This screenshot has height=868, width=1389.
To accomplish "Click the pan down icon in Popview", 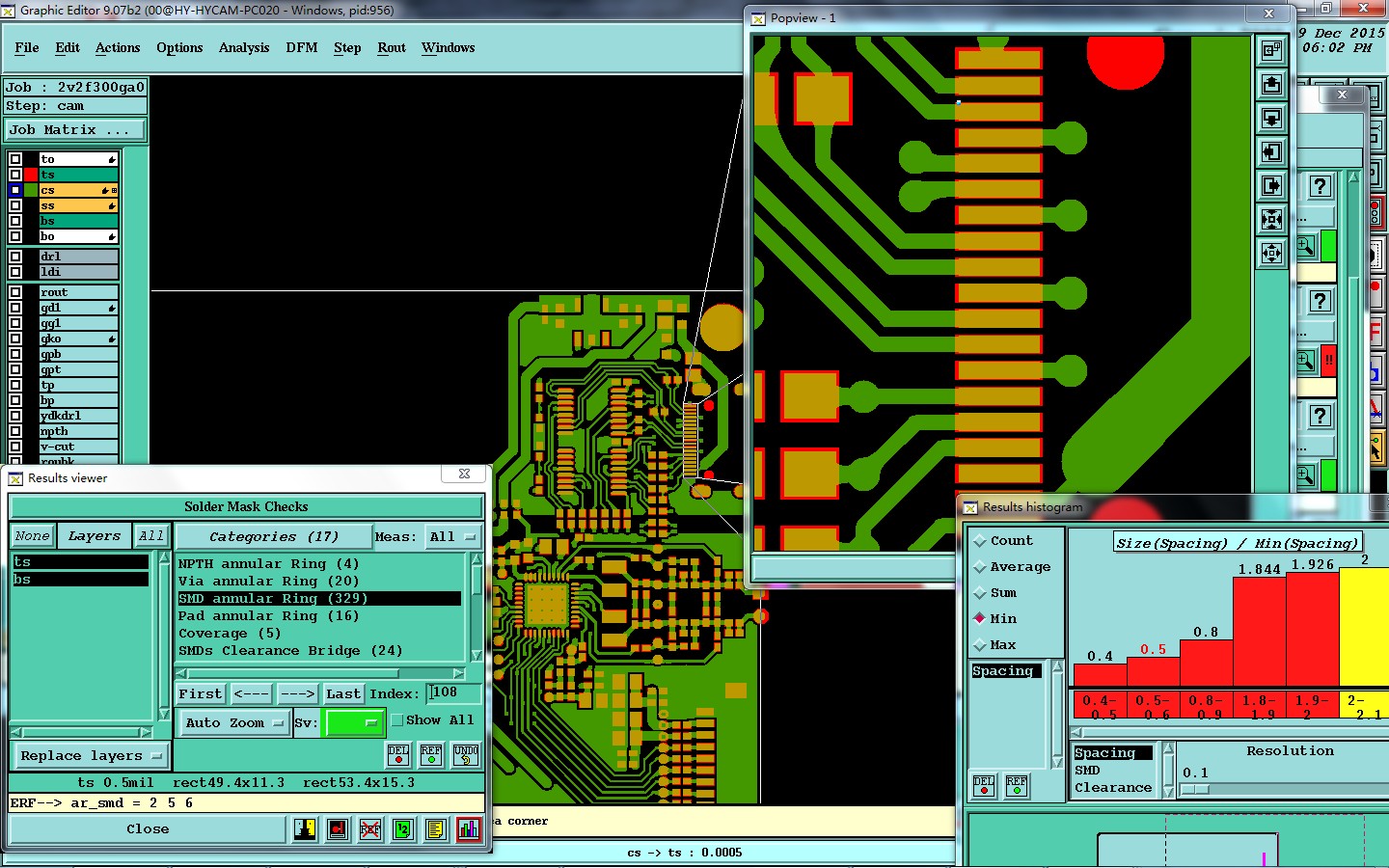I will click(x=1272, y=119).
